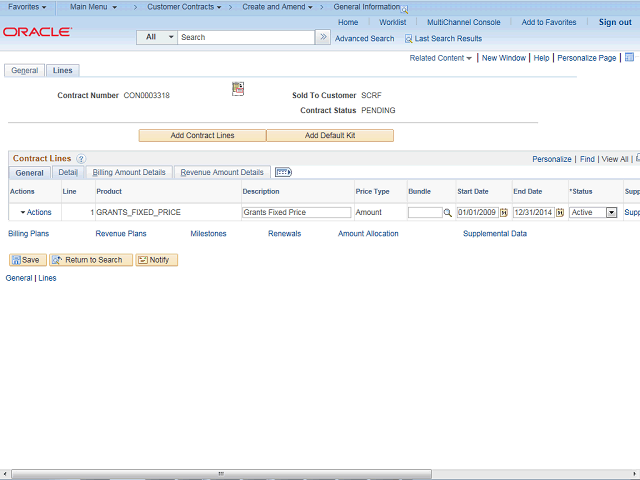Open Advanced Search
Screen dimensions: 640x480
(364, 39)
